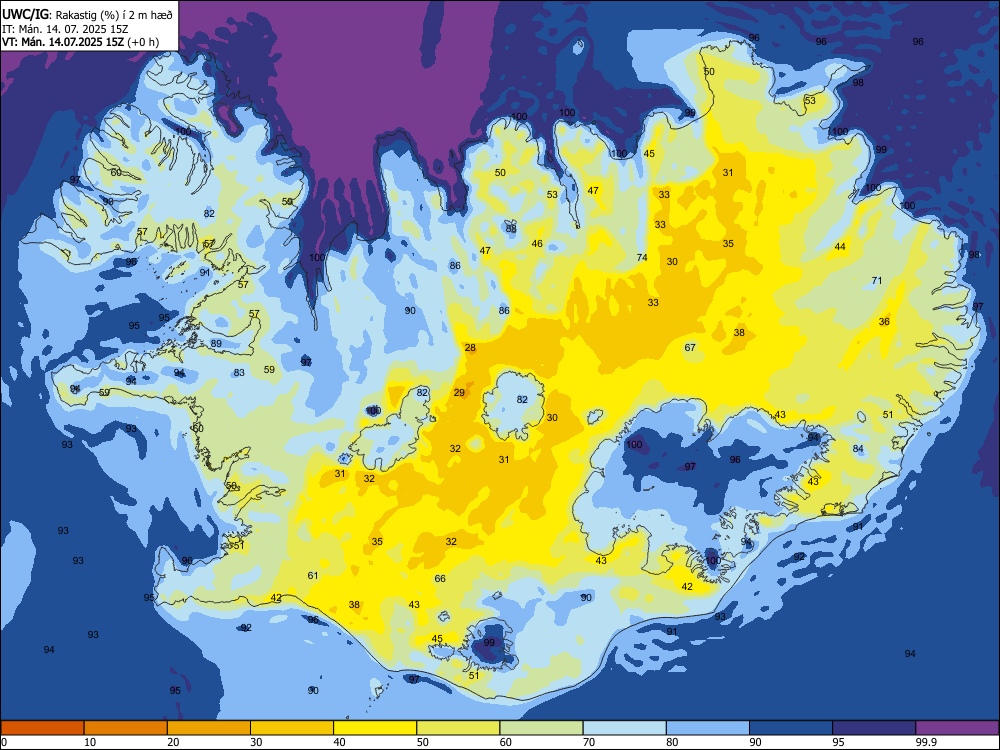
Task: Click the pale blue 70–80 legend swatch
Action: [x=624, y=728]
